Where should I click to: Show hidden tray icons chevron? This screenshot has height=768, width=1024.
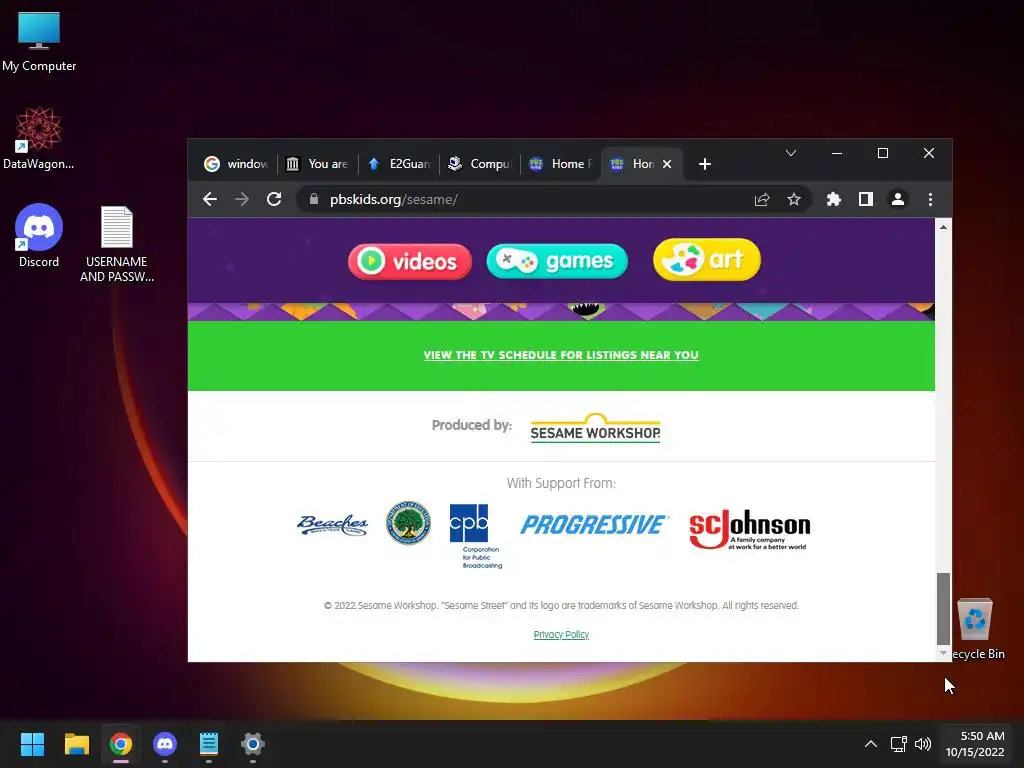(x=871, y=744)
